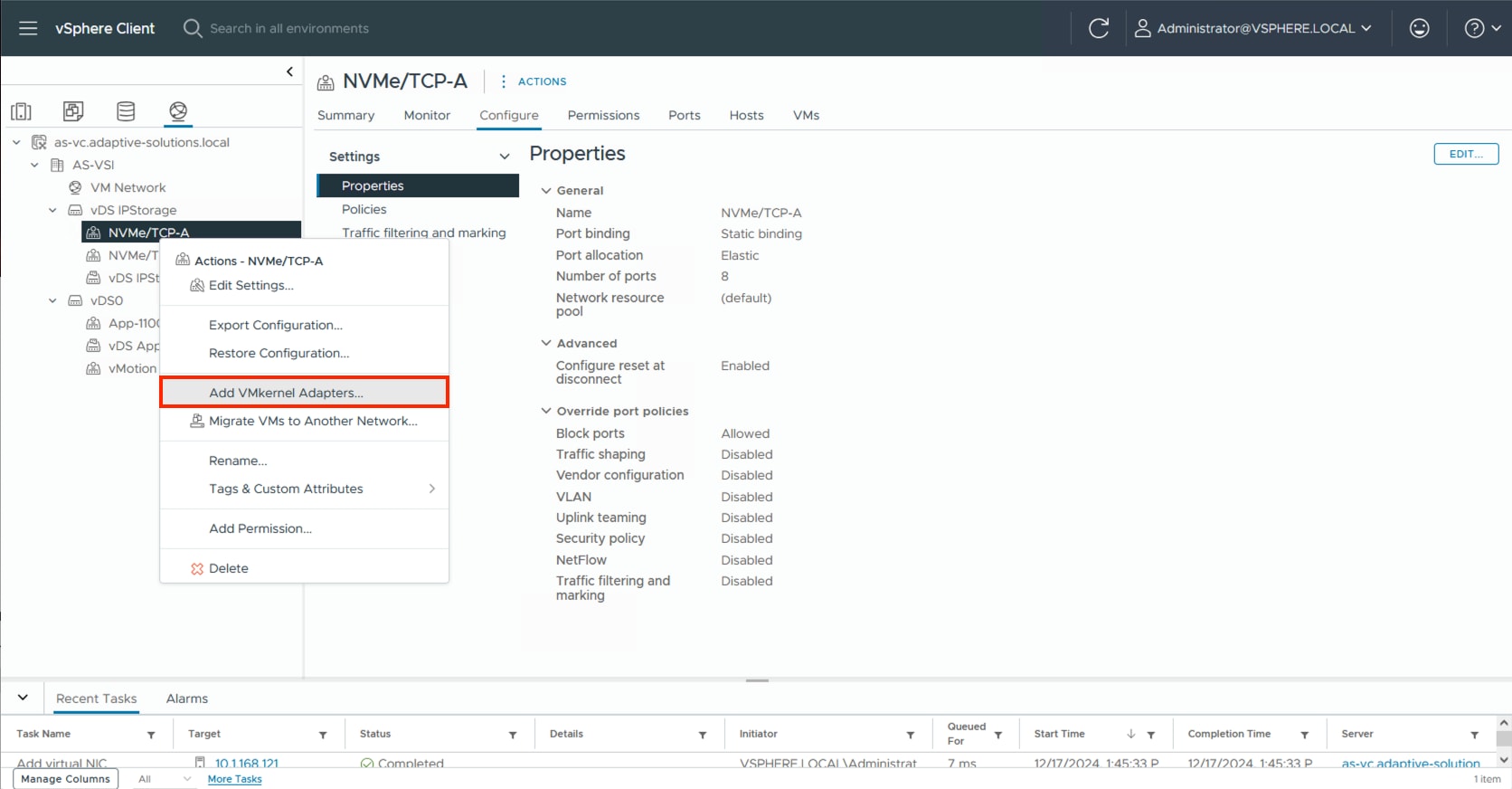The image size is (1512, 789).
Task: Open the Monitor tab
Action: click(x=427, y=115)
